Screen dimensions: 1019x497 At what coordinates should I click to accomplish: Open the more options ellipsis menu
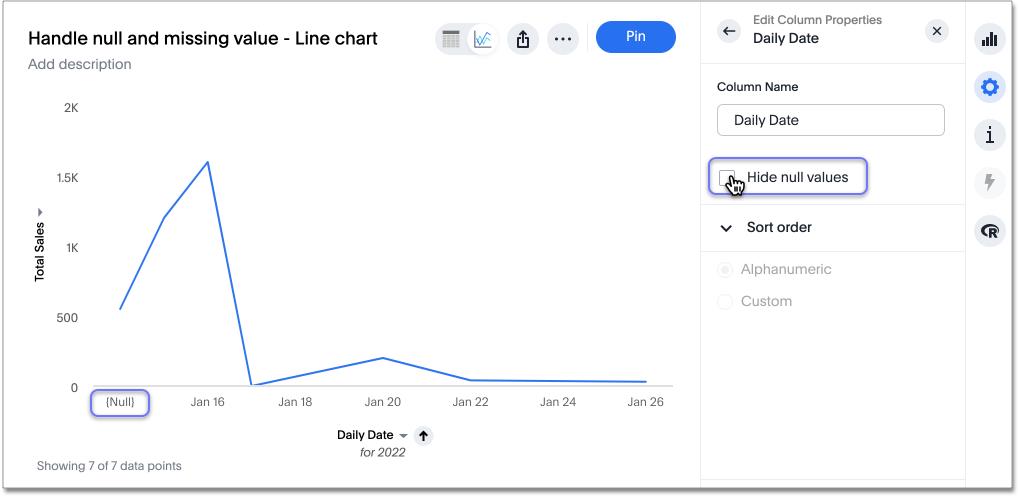coord(563,39)
